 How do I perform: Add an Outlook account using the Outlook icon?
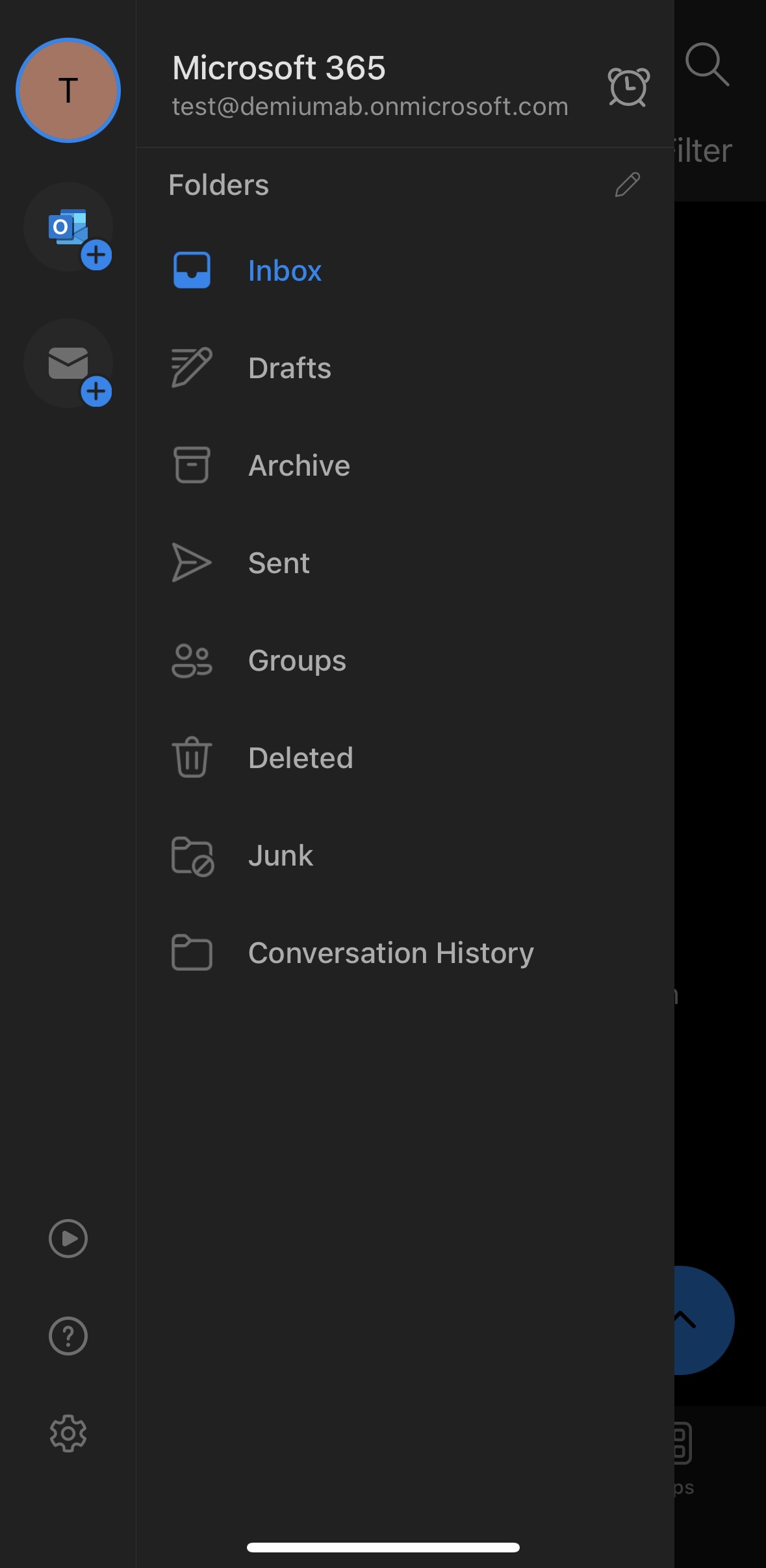(68, 227)
